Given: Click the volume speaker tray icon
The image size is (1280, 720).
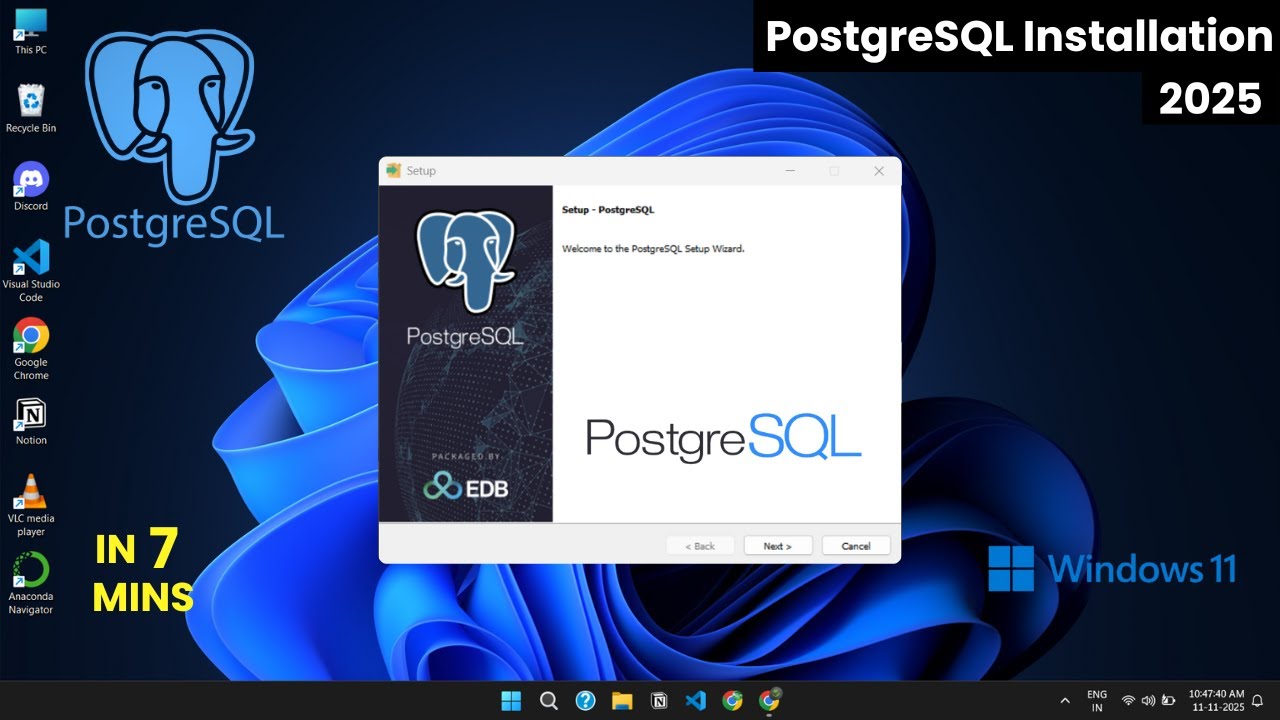Looking at the screenshot, I should click(1147, 701).
